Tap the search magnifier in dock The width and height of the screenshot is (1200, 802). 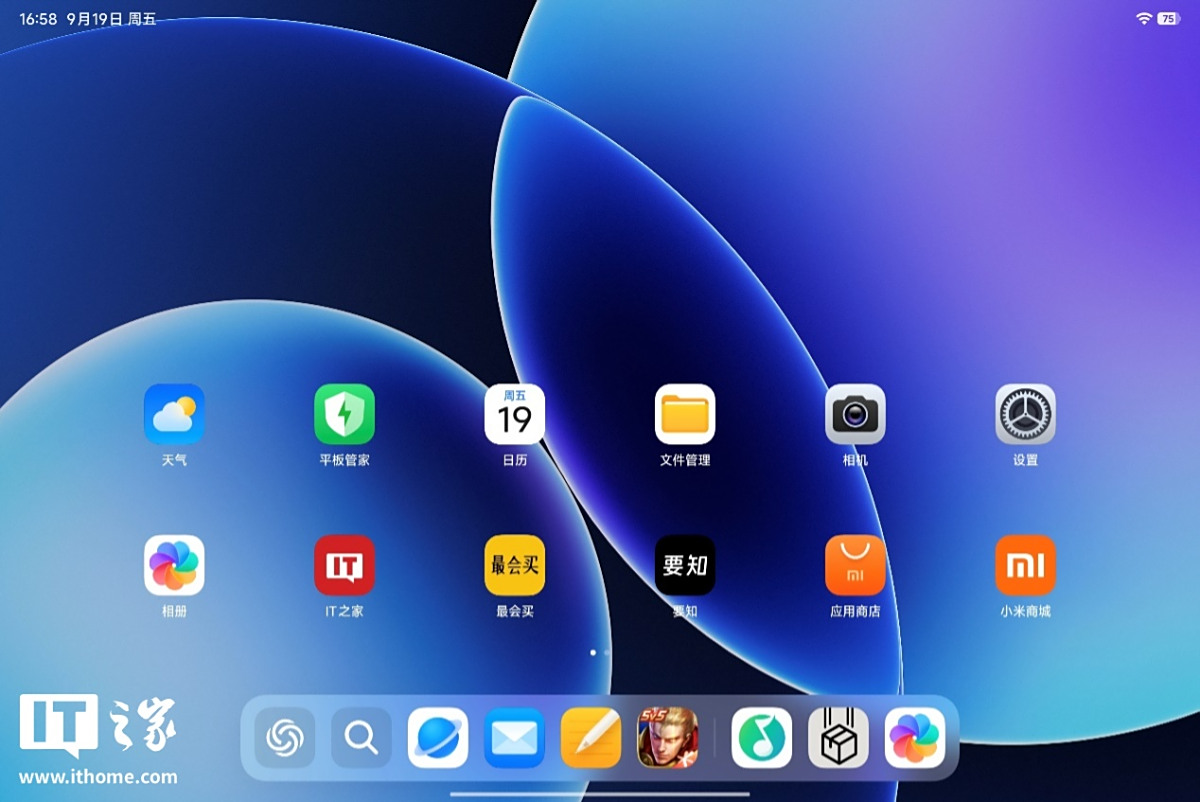pyautogui.click(x=361, y=738)
